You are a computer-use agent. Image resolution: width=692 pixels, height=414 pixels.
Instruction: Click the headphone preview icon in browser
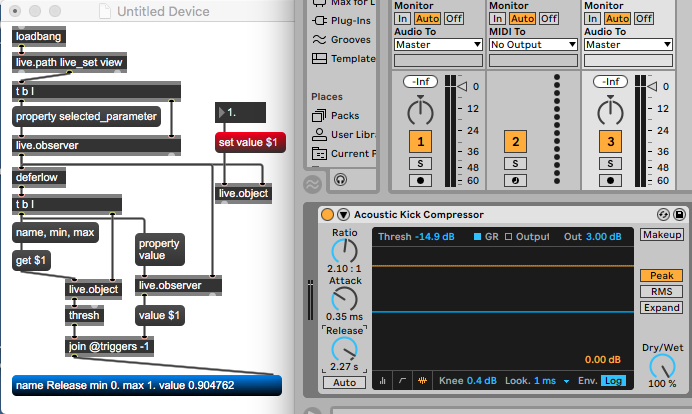coord(341,180)
